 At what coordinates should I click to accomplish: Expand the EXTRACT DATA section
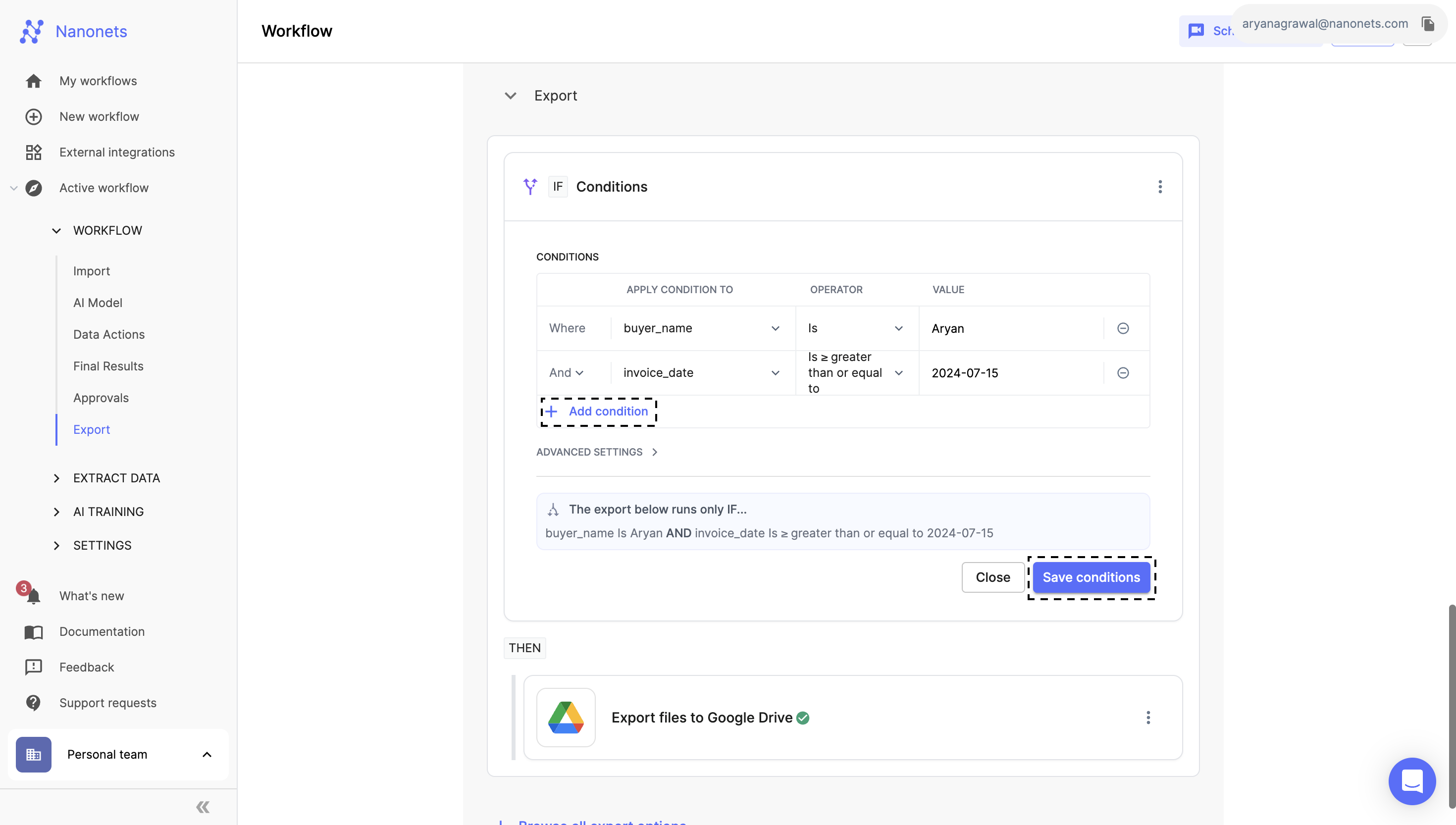click(56, 478)
